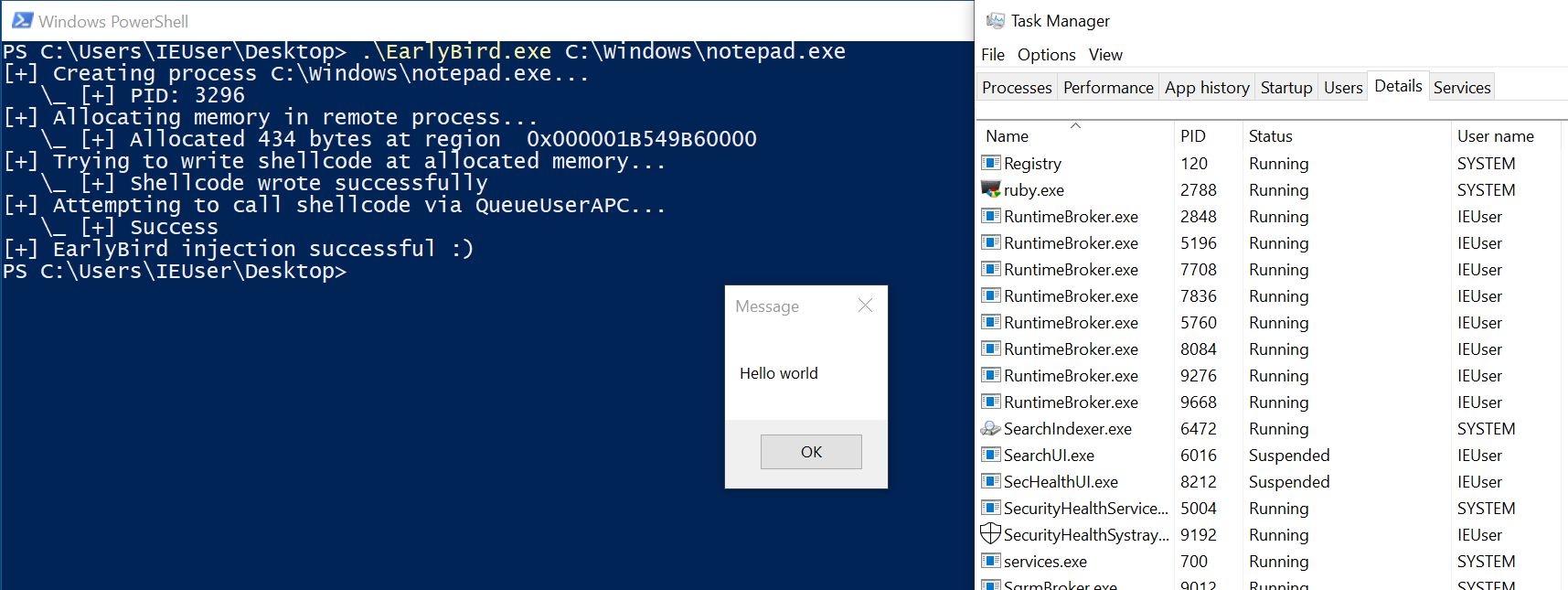Viewport: 1568px width, 590px height.
Task: Open the Options menu
Action: click(x=1046, y=55)
